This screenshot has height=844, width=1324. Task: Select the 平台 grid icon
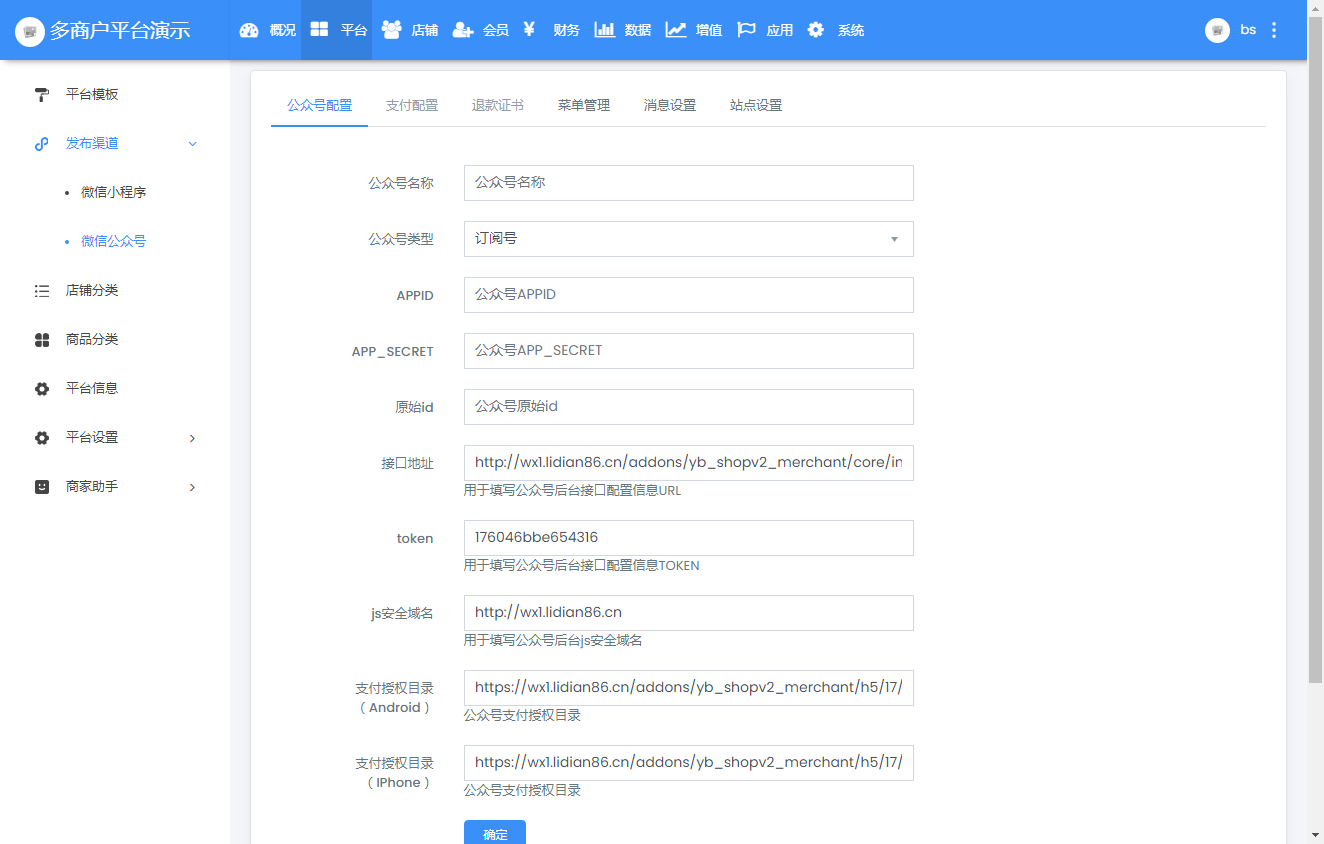click(319, 30)
